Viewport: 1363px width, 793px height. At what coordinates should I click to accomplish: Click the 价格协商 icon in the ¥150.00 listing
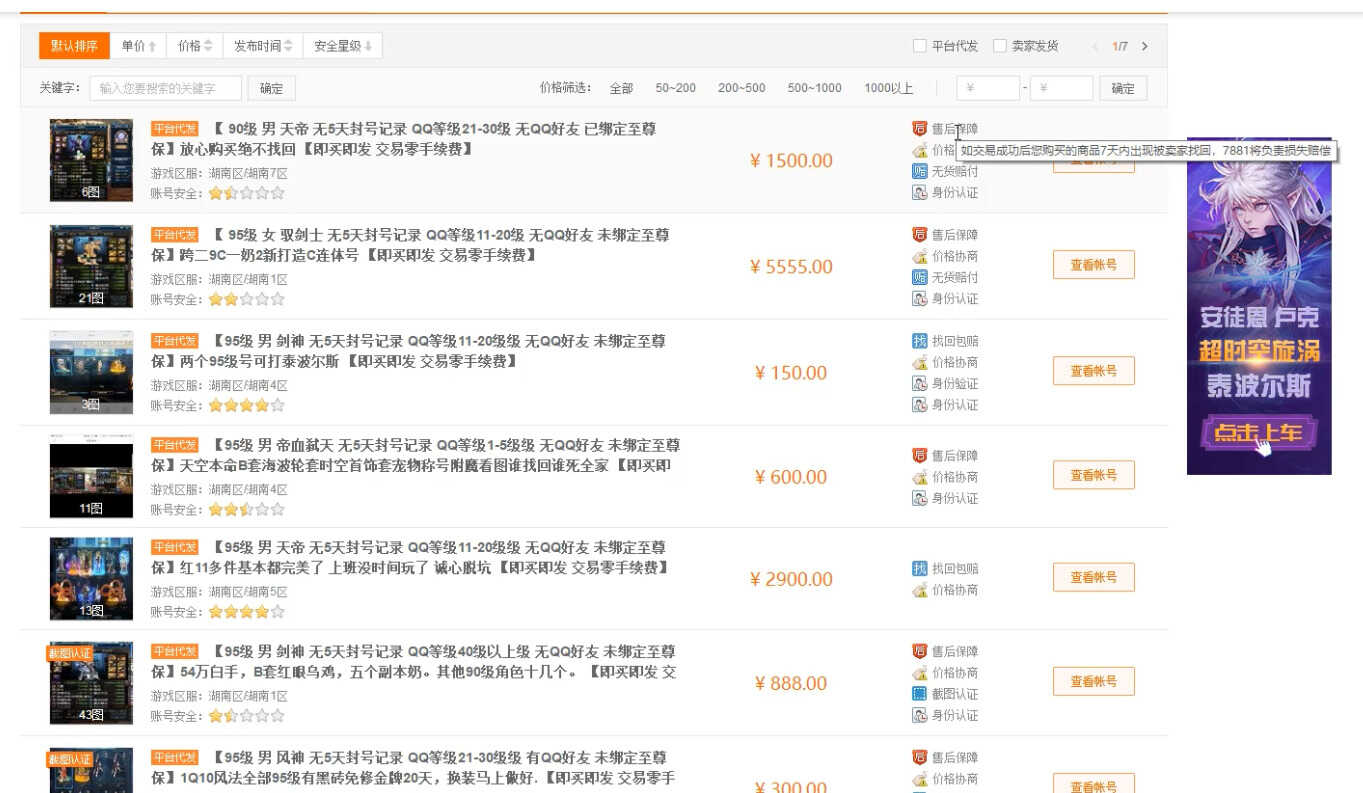point(919,362)
